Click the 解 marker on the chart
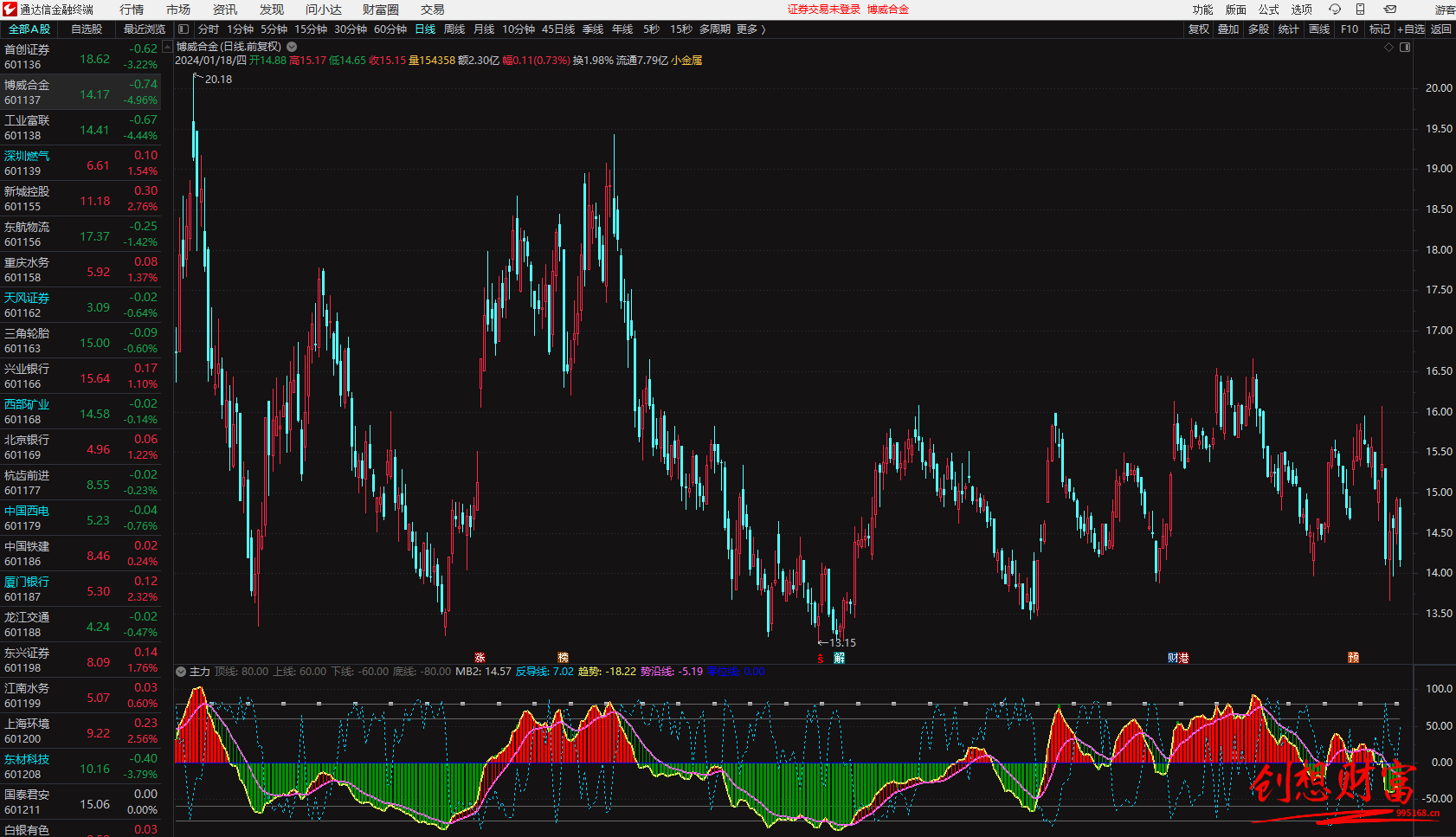This screenshot has width=1456, height=837. pos(839,658)
